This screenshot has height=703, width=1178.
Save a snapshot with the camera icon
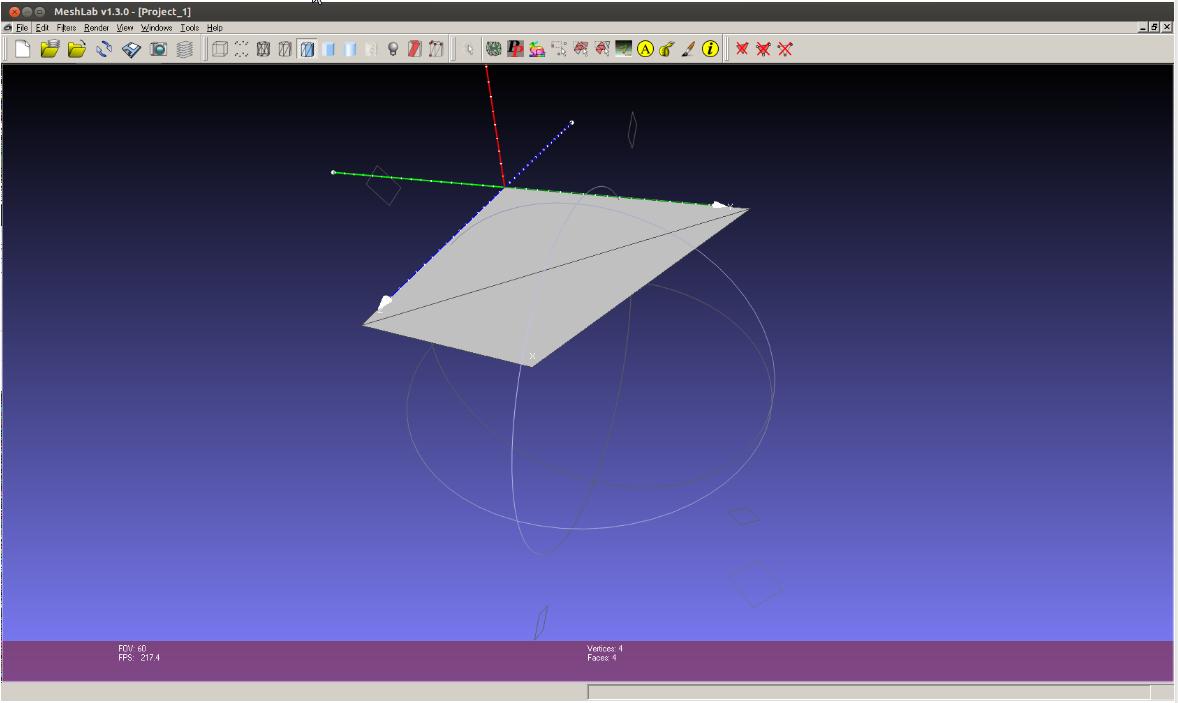158,49
